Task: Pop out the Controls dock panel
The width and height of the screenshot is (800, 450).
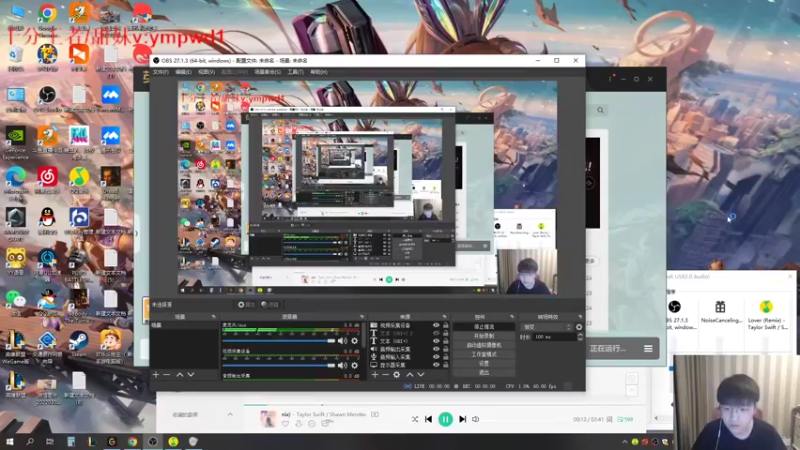Action: coord(512,317)
